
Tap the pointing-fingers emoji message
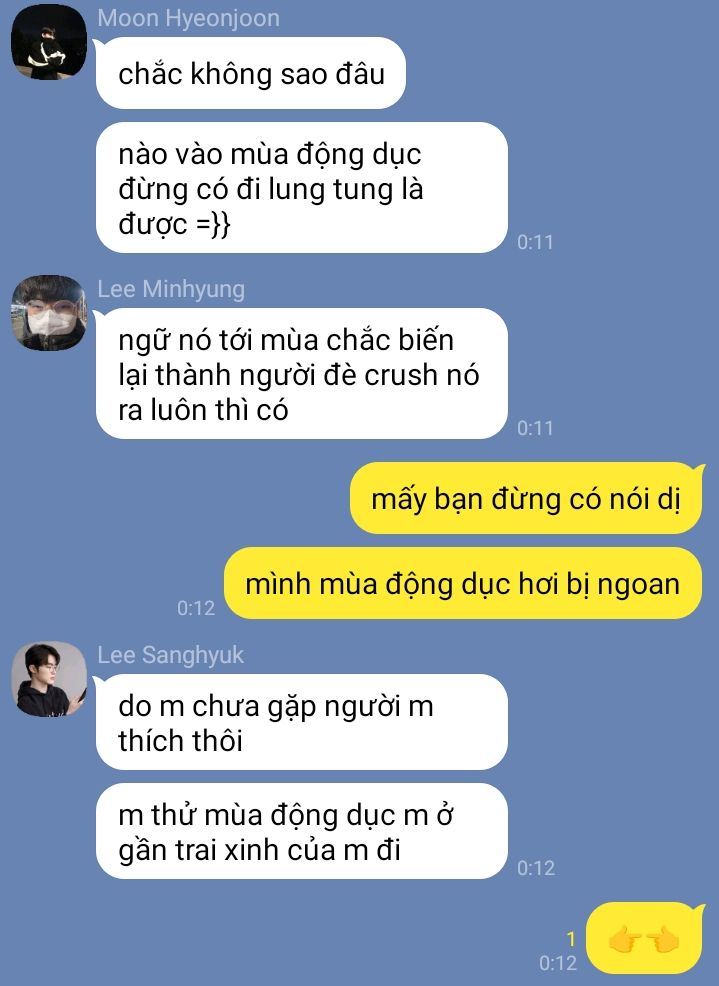coord(644,938)
